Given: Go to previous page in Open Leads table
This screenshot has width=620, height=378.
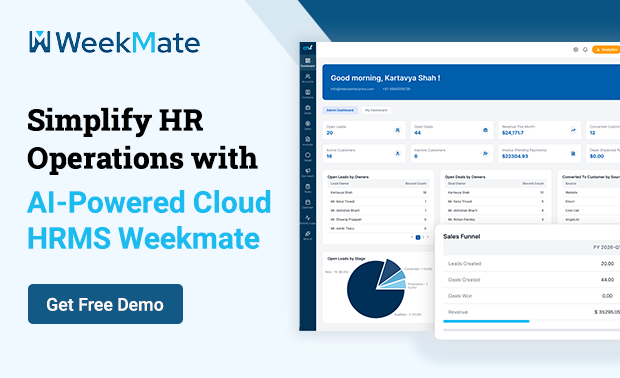Looking at the screenshot, I should 412,237.
